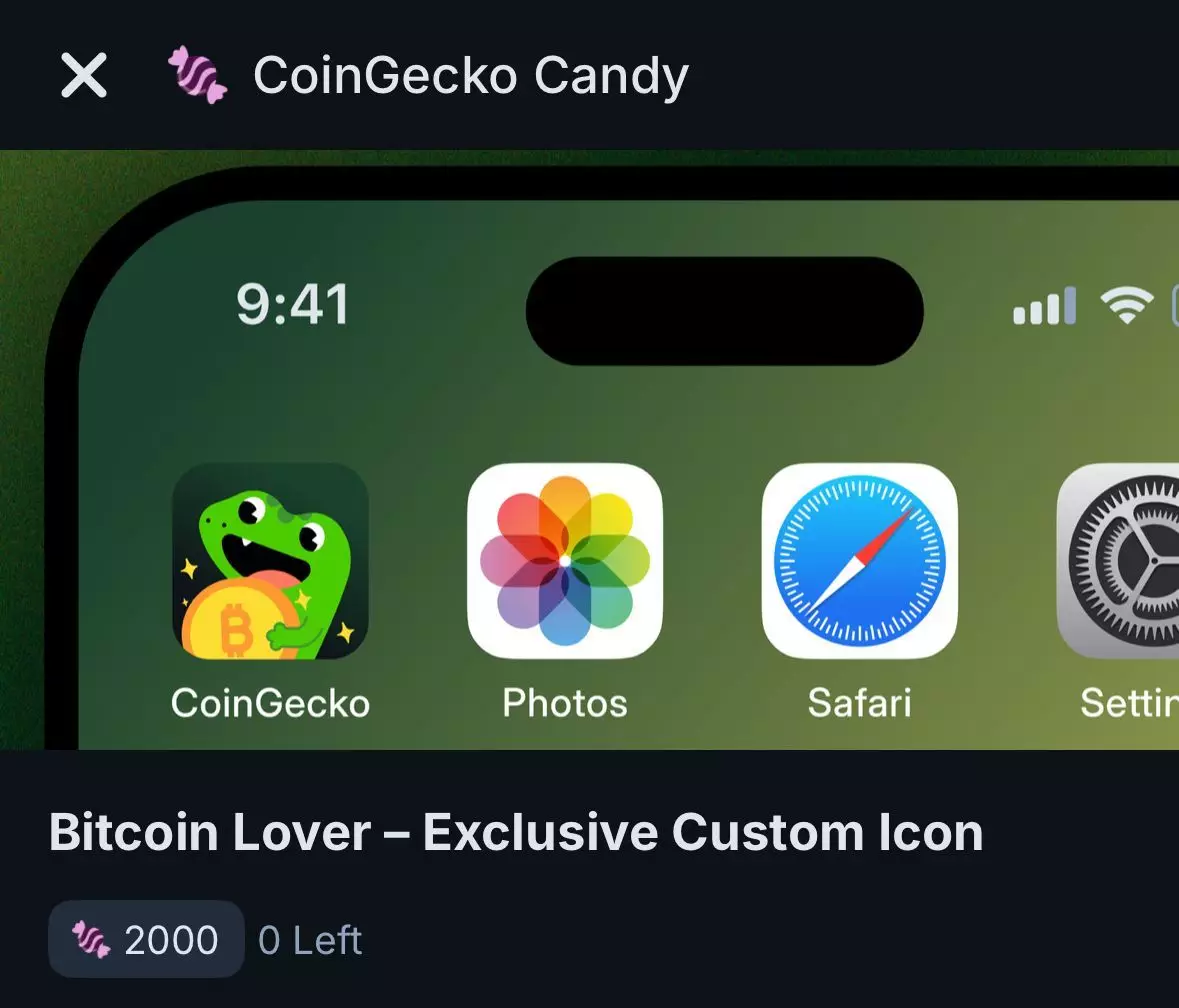Open the Settings gear icon

pos(1118,561)
